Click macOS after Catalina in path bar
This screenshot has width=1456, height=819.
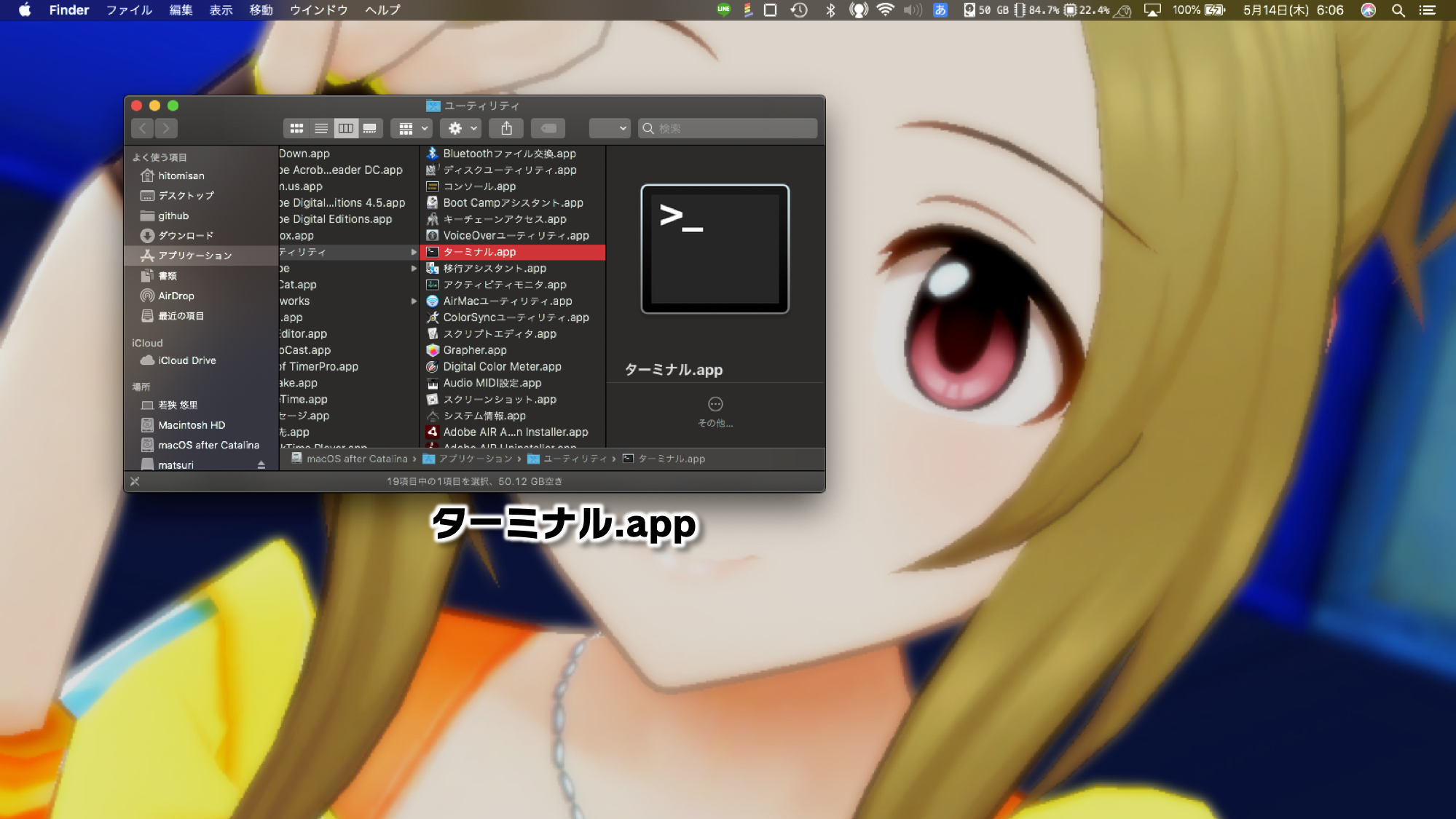pyautogui.click(x=350, y=459)
